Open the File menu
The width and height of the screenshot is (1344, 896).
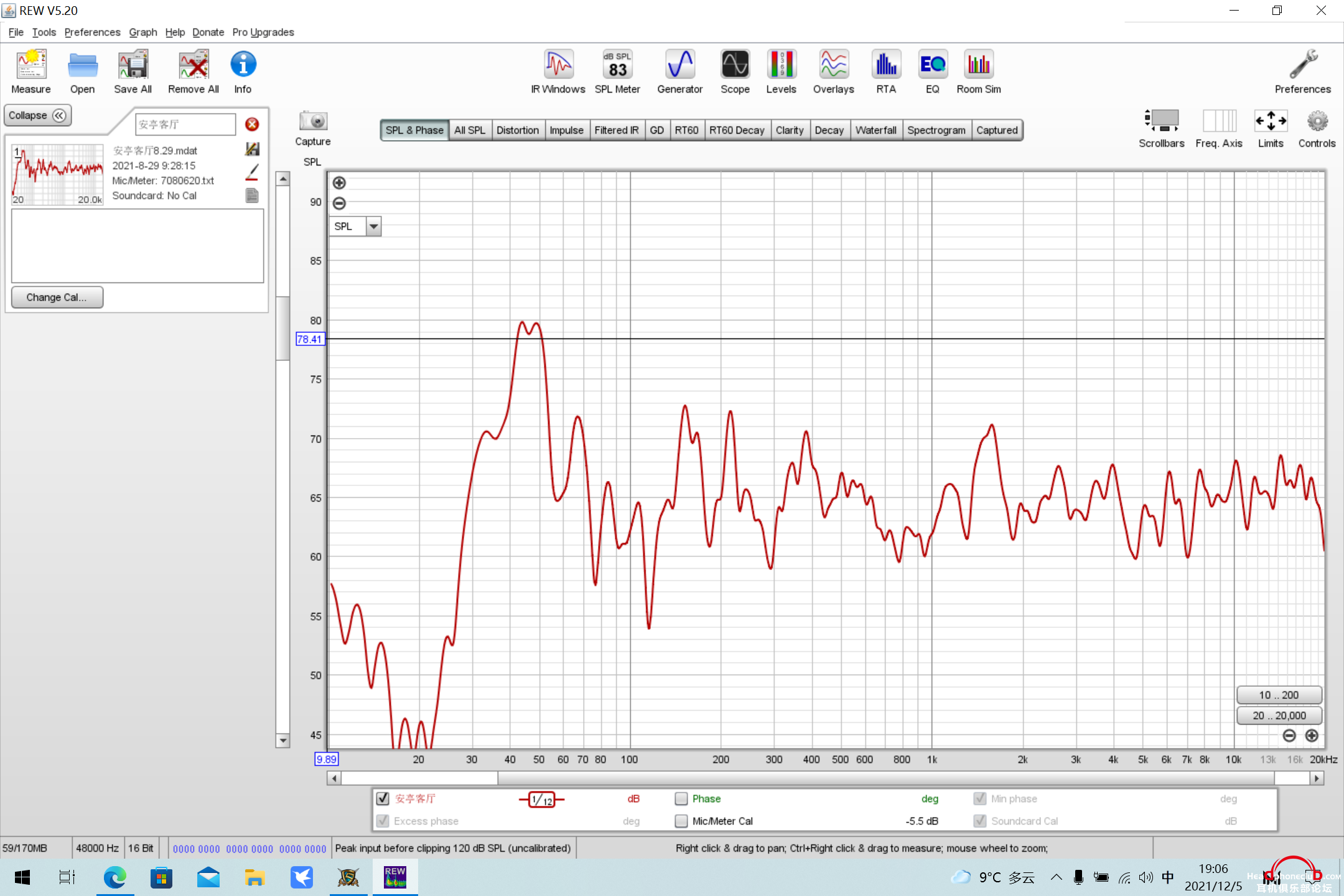16,32
